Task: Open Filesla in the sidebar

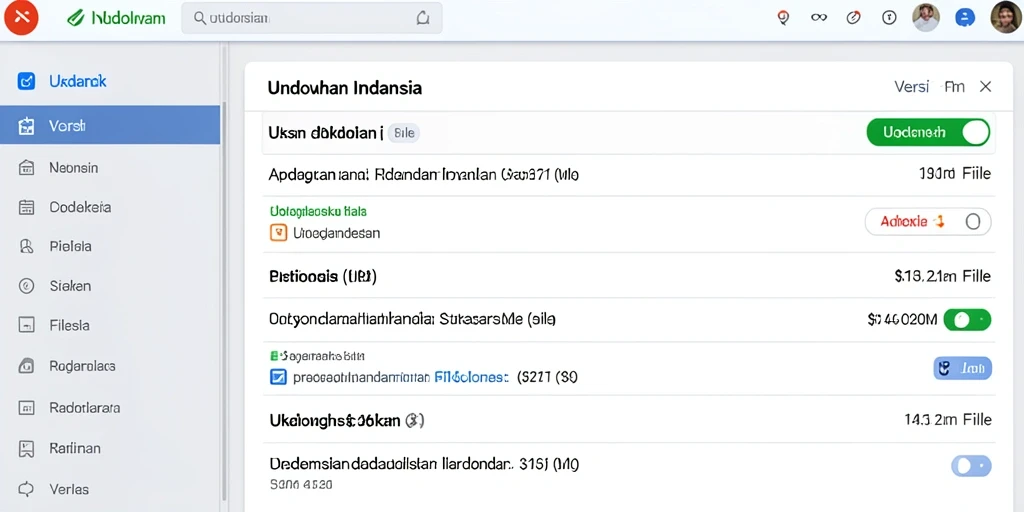Action: [69, 325]
